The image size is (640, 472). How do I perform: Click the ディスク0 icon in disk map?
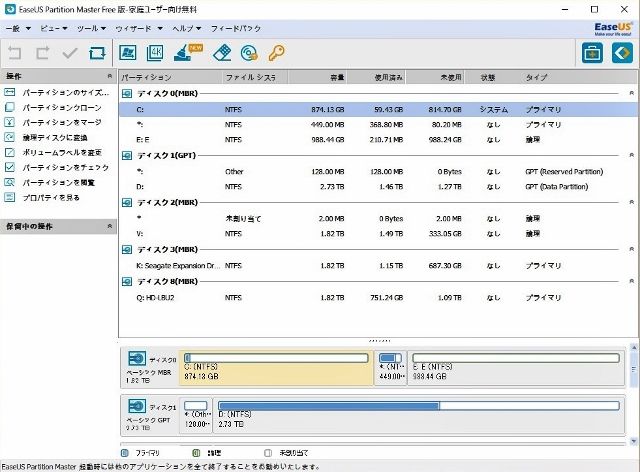[136, 358]
